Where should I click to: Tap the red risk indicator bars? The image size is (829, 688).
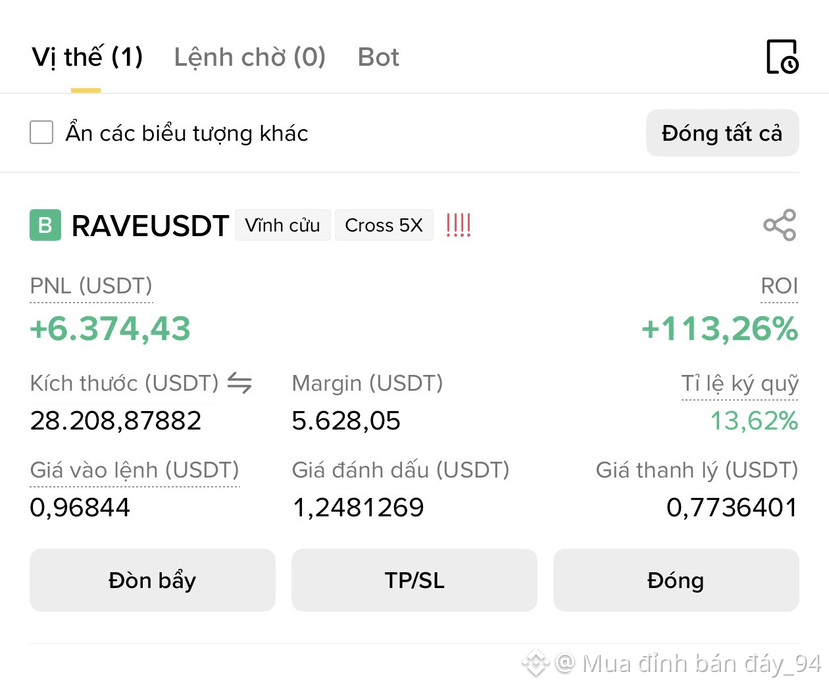pyautogui.click(x=458, y=225)
